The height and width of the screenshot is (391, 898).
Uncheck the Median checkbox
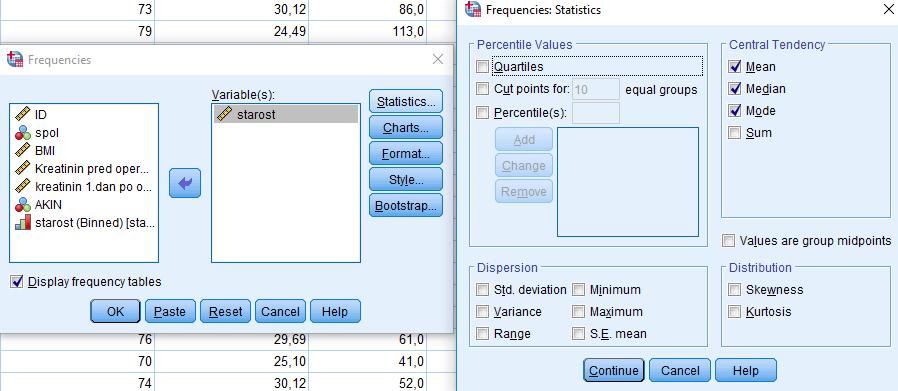[x=735, y=89]
